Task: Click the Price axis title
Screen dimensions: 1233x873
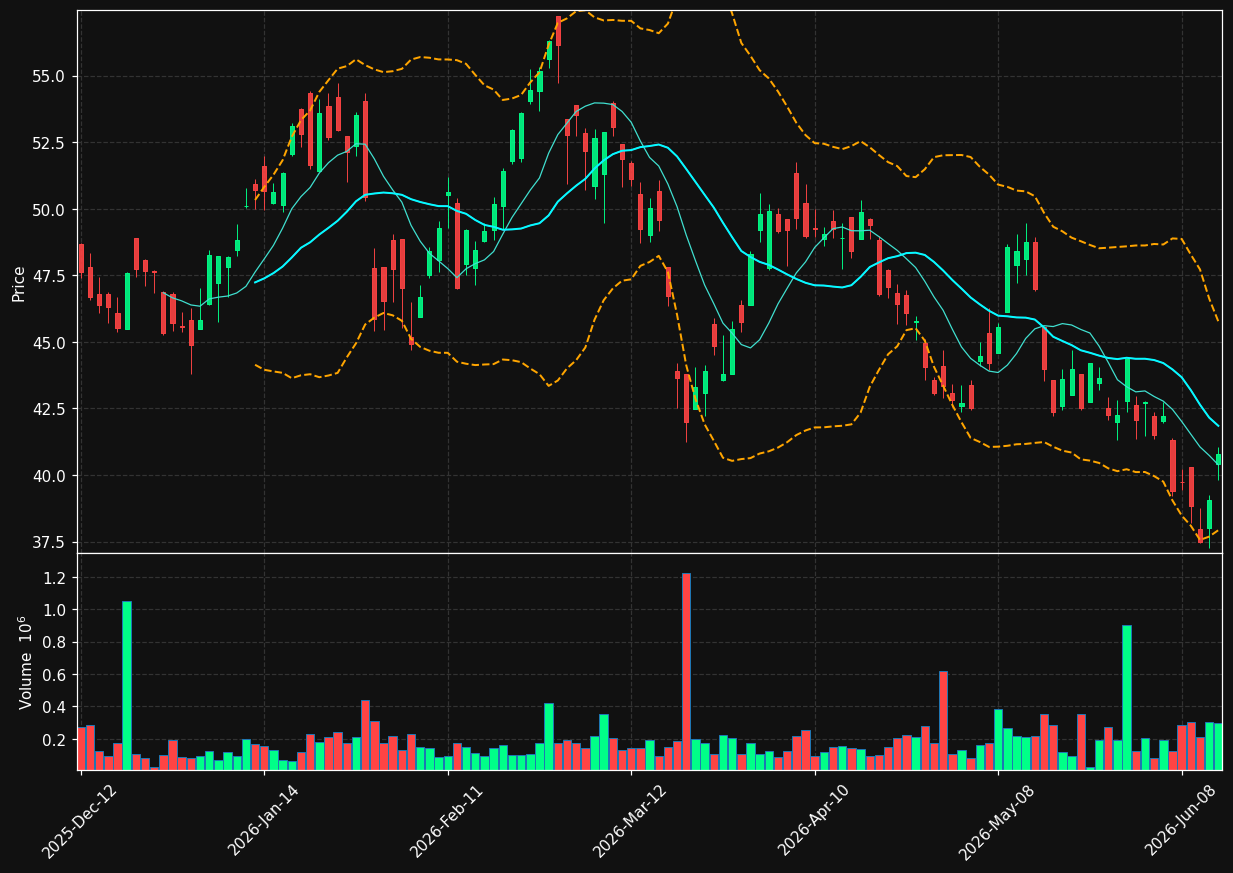Action: pos(19,283)
